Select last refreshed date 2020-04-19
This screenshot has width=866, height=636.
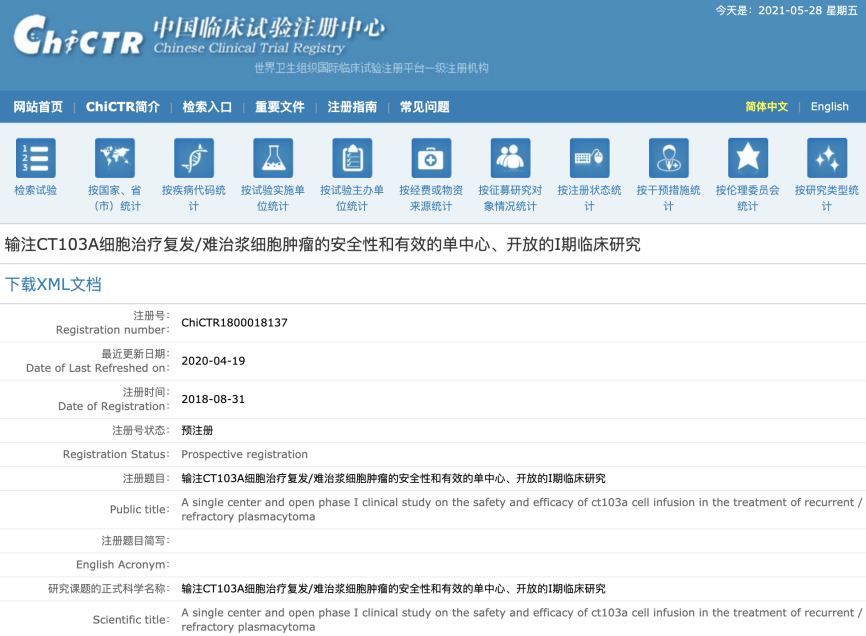[213, 361]
